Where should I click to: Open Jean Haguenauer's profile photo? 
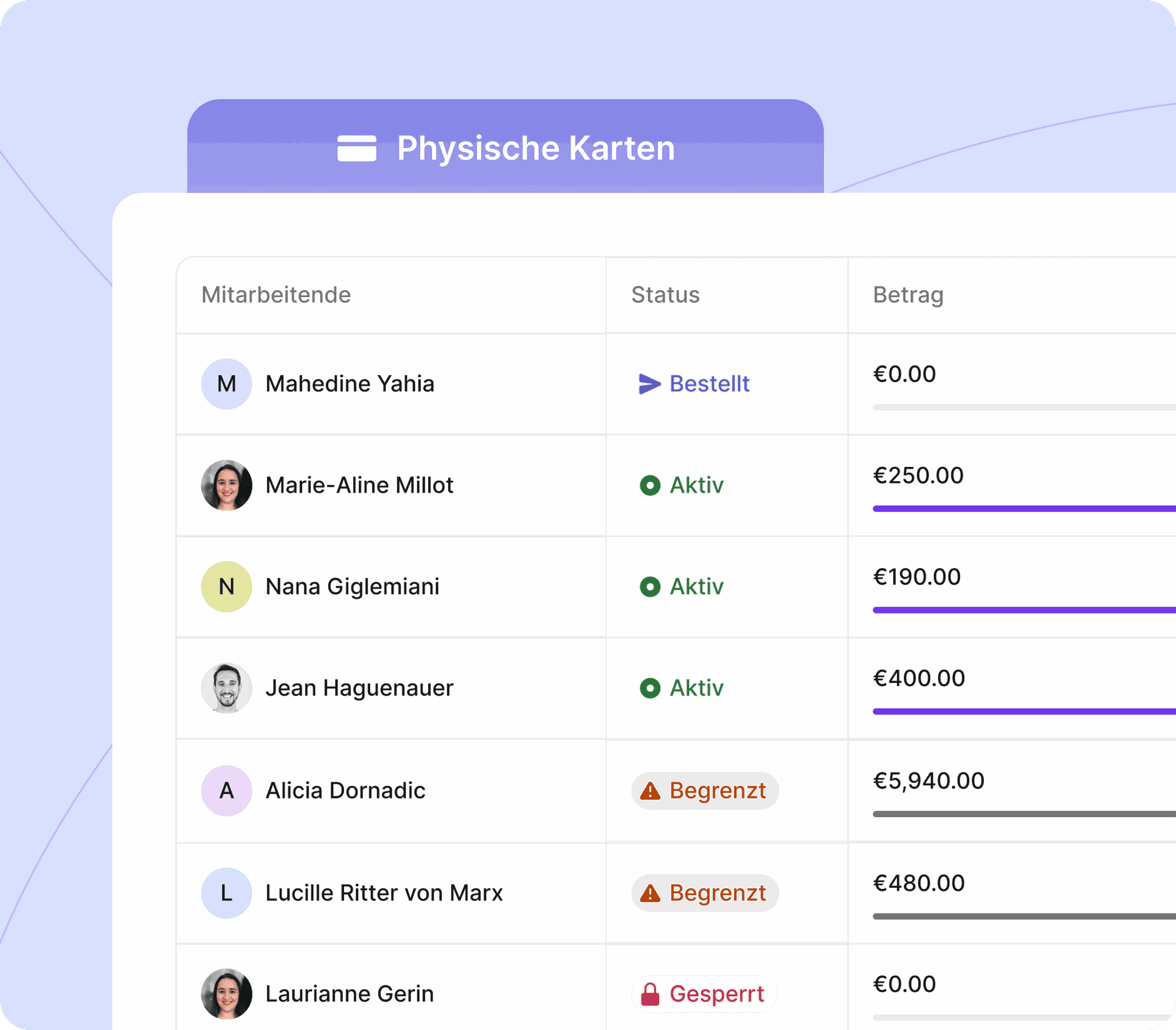pos(227,688)
